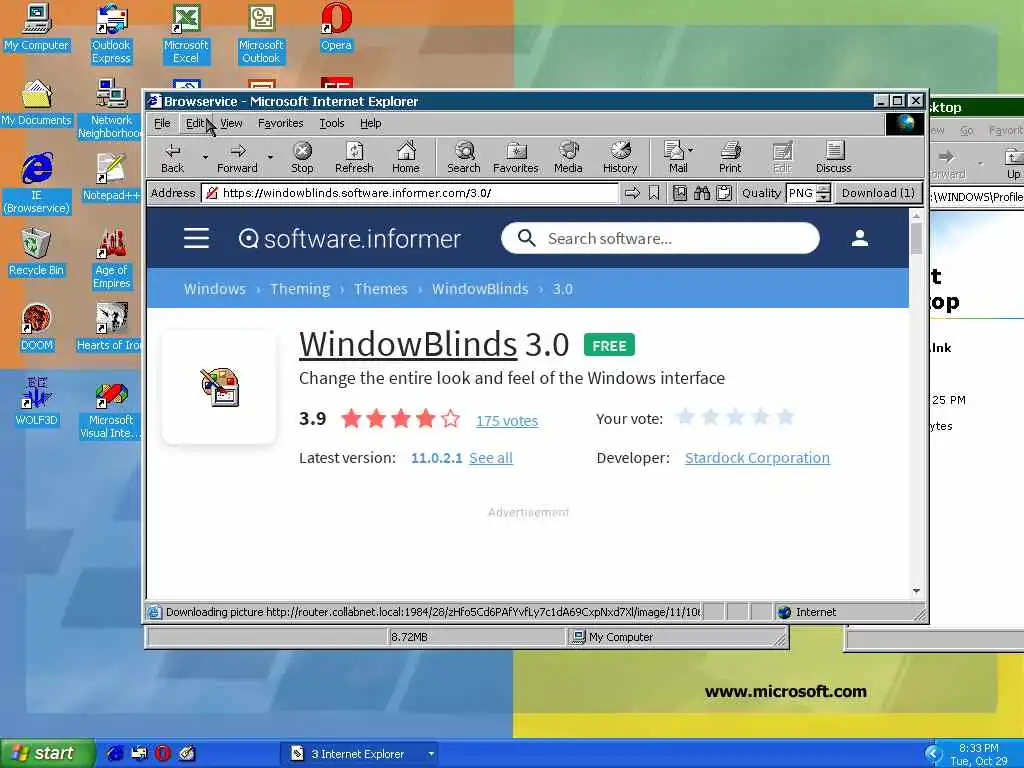Expand the Mail button dropdown arrow
Viewport: 1024px width, 768px height.
(x=690, y=150)
